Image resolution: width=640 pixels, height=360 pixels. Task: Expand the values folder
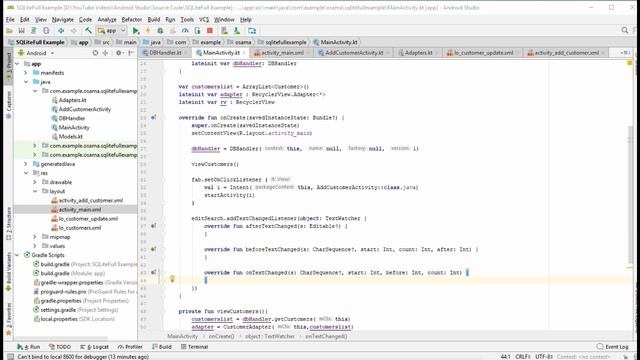click(35, 246)
